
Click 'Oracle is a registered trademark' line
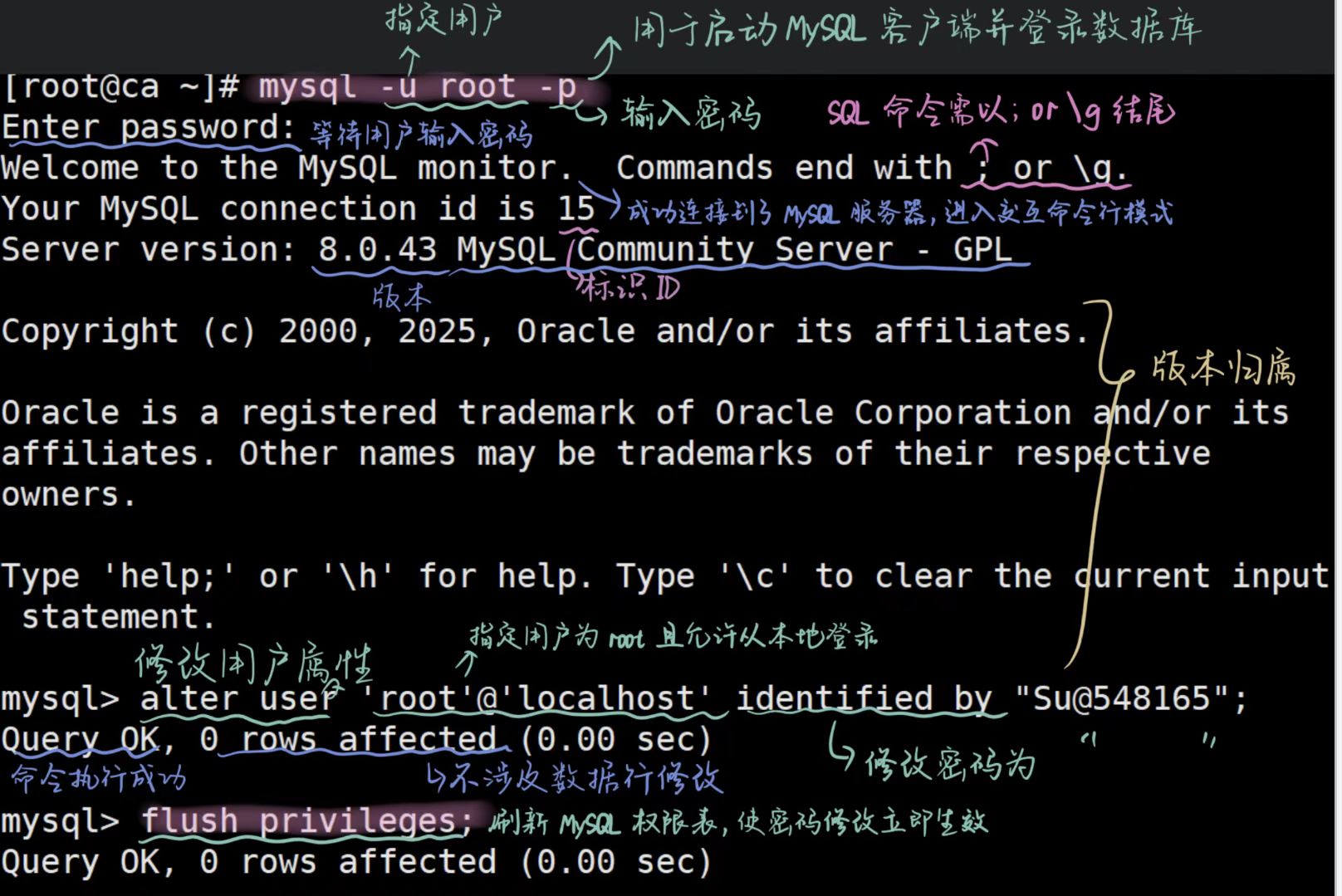pos(644,413)
